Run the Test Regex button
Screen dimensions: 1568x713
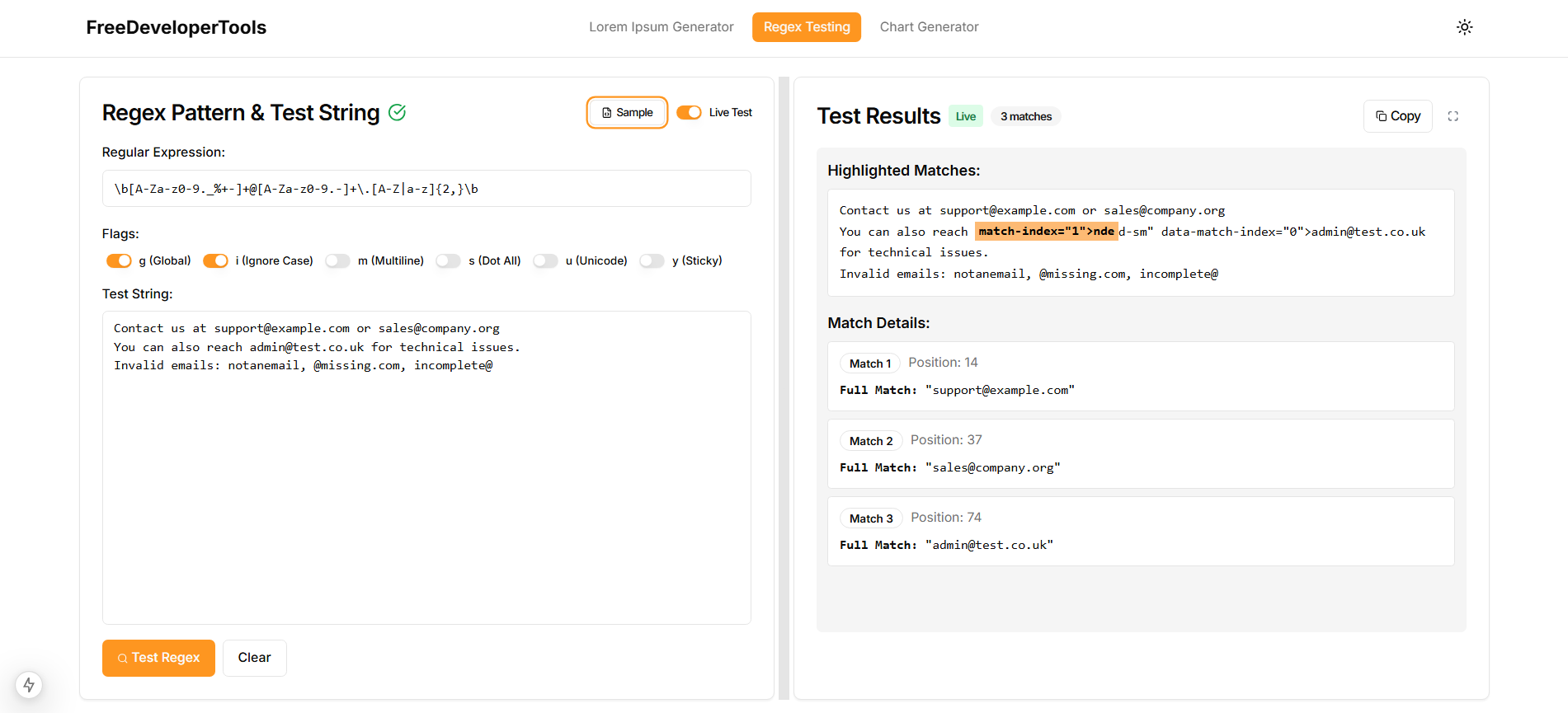tap(158, 658)
